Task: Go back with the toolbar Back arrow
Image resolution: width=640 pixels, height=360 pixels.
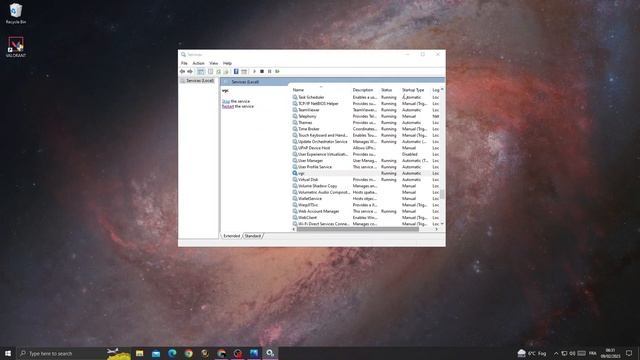Action: click(x=182, y=71)
